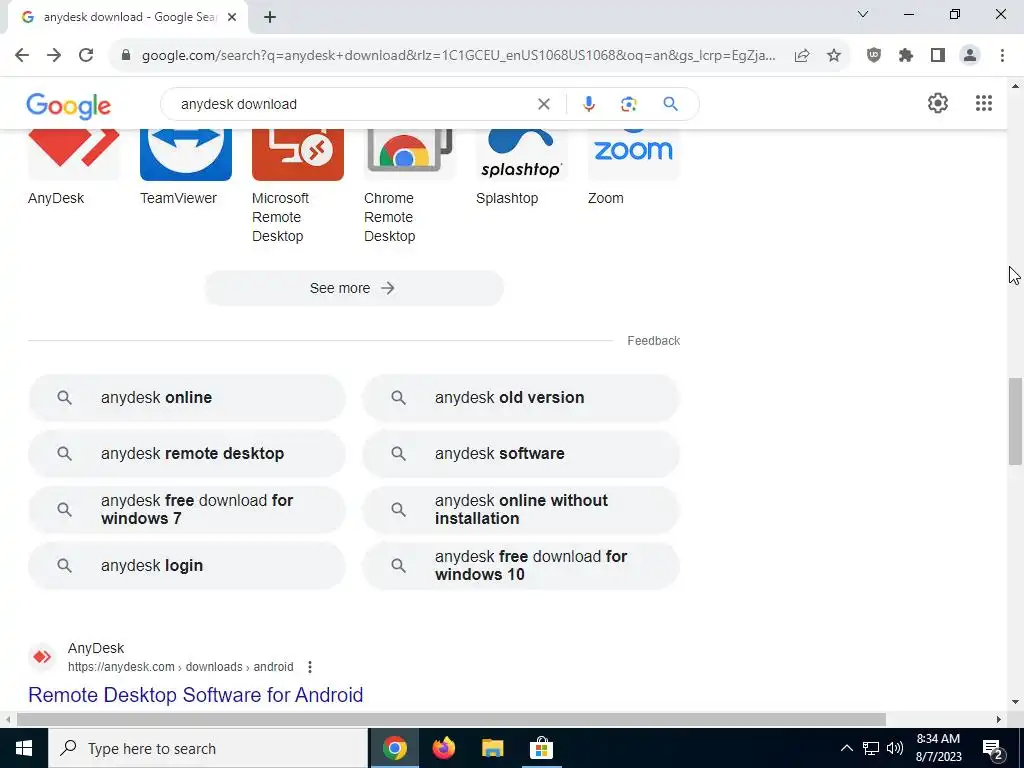Open Microsoft Store from the taskbar
The image size is (1024, 768).
coord(541,748)
